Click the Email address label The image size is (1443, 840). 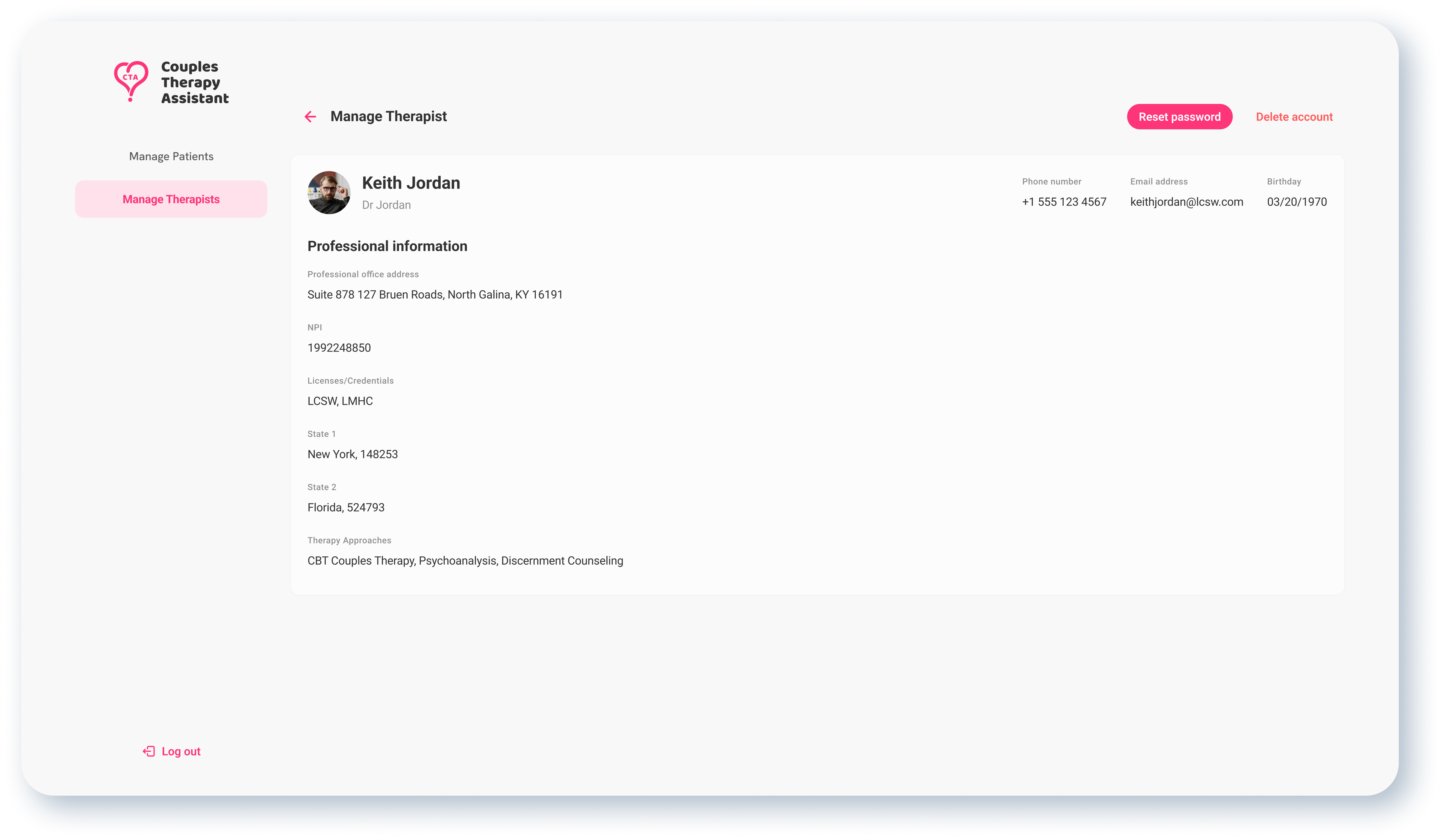(1158, 181)
